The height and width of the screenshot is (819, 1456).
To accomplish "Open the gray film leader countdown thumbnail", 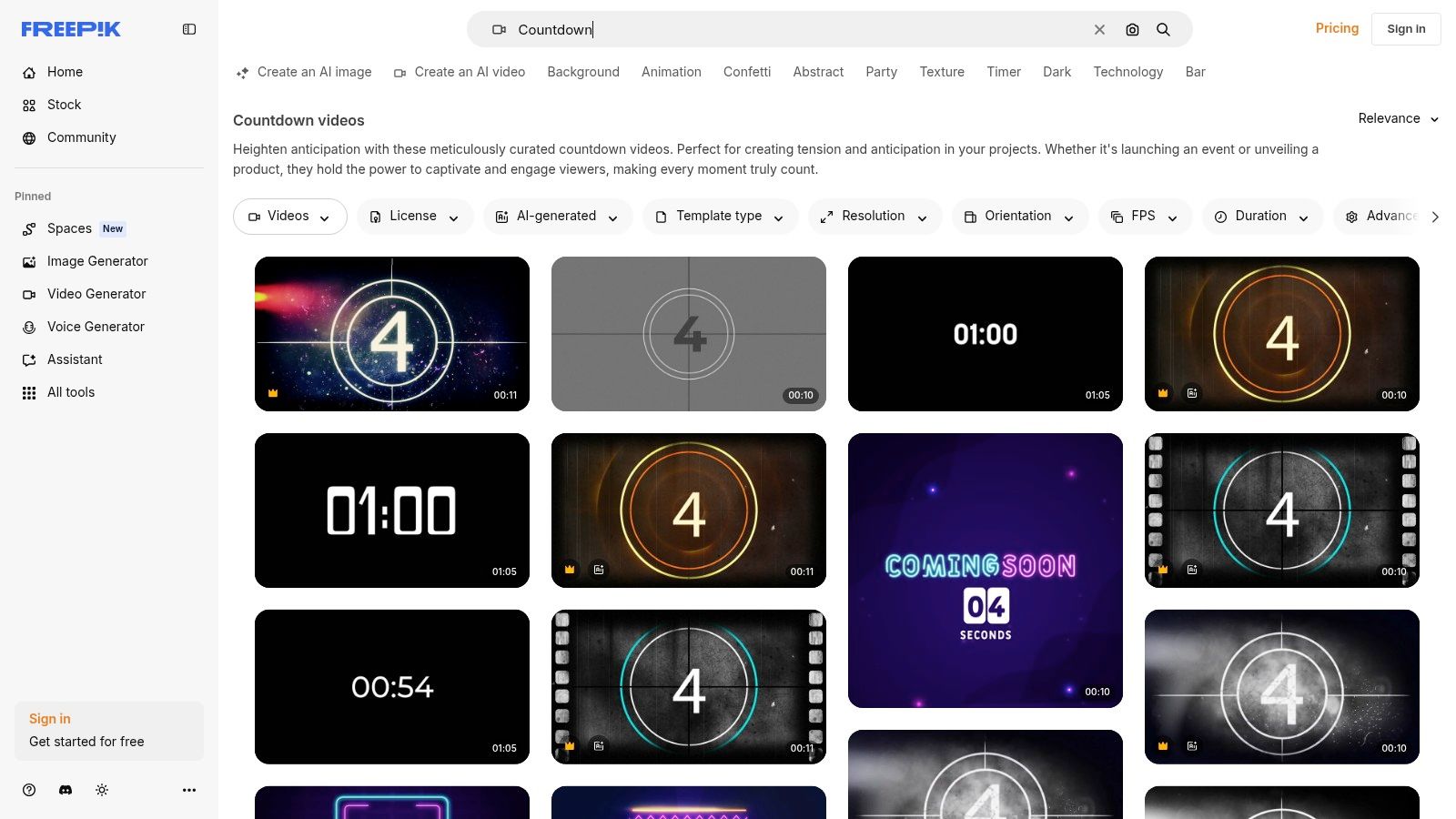I will [689, 334].
